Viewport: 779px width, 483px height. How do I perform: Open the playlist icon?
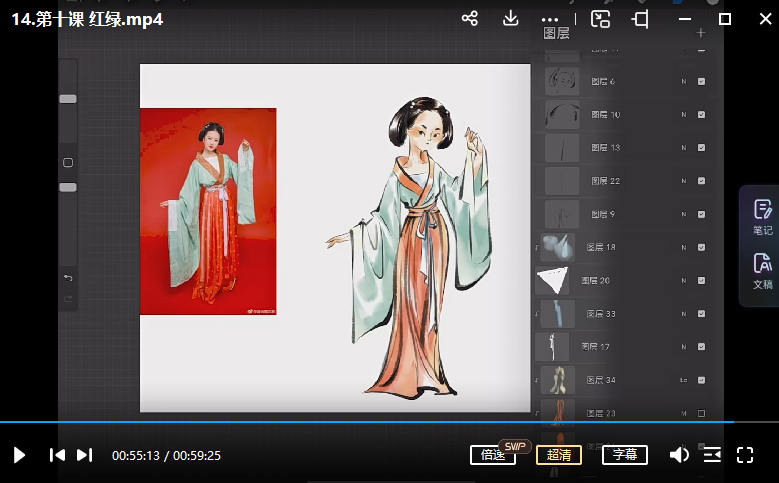click(x=712, y=455)
